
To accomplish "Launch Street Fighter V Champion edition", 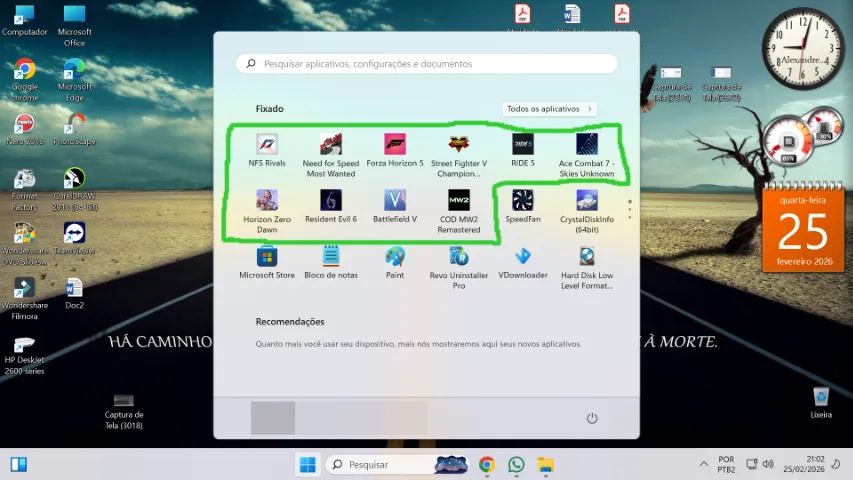I will [x=459, y=155].
